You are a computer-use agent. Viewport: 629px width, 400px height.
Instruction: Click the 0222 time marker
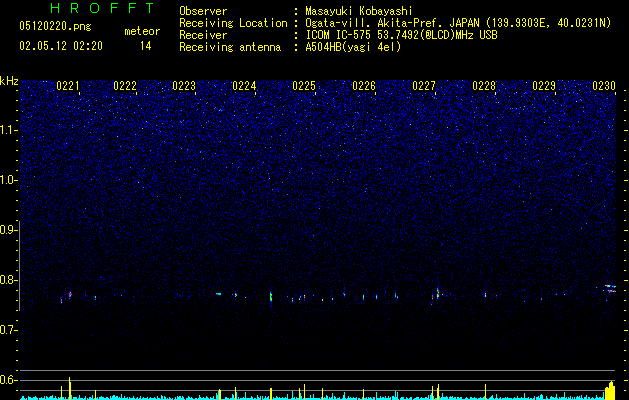[125, 86]
